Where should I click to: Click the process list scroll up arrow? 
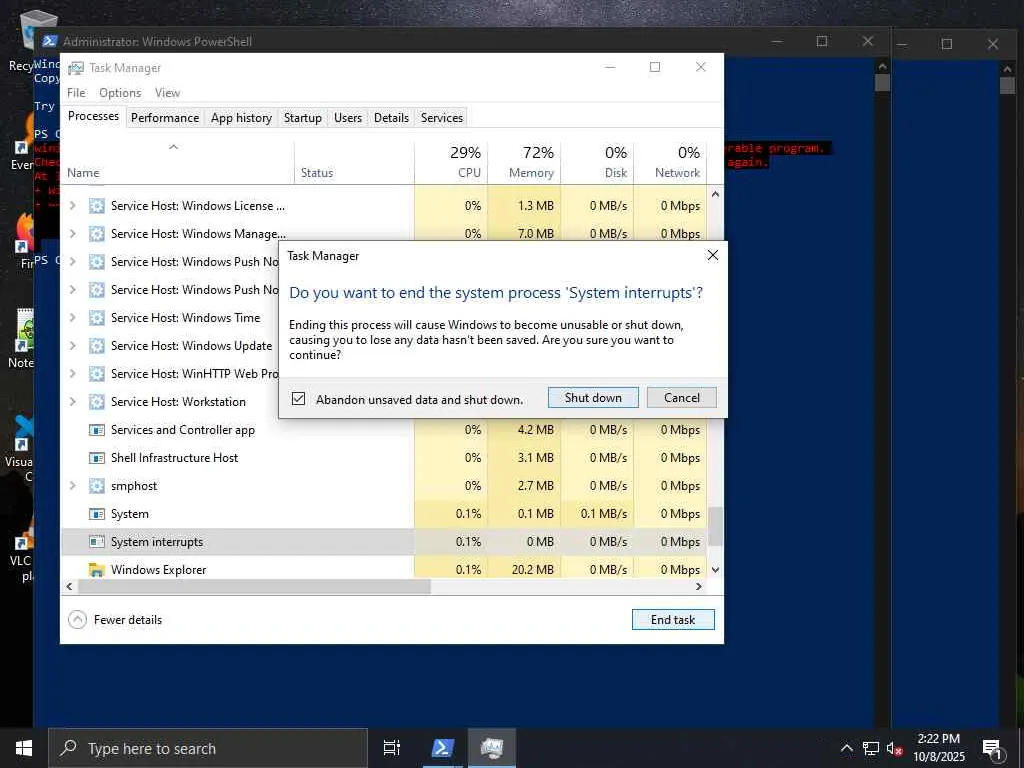(x=715, y=195)
